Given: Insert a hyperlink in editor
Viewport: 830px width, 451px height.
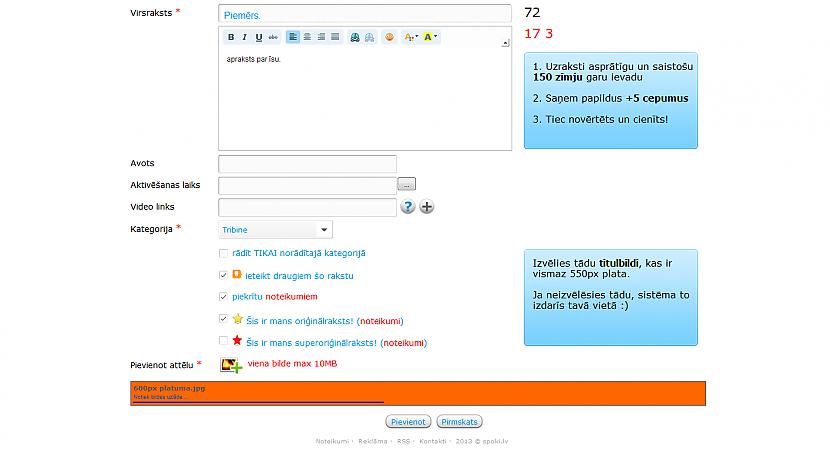Looking at the screenshot, I should click(355, 37).
